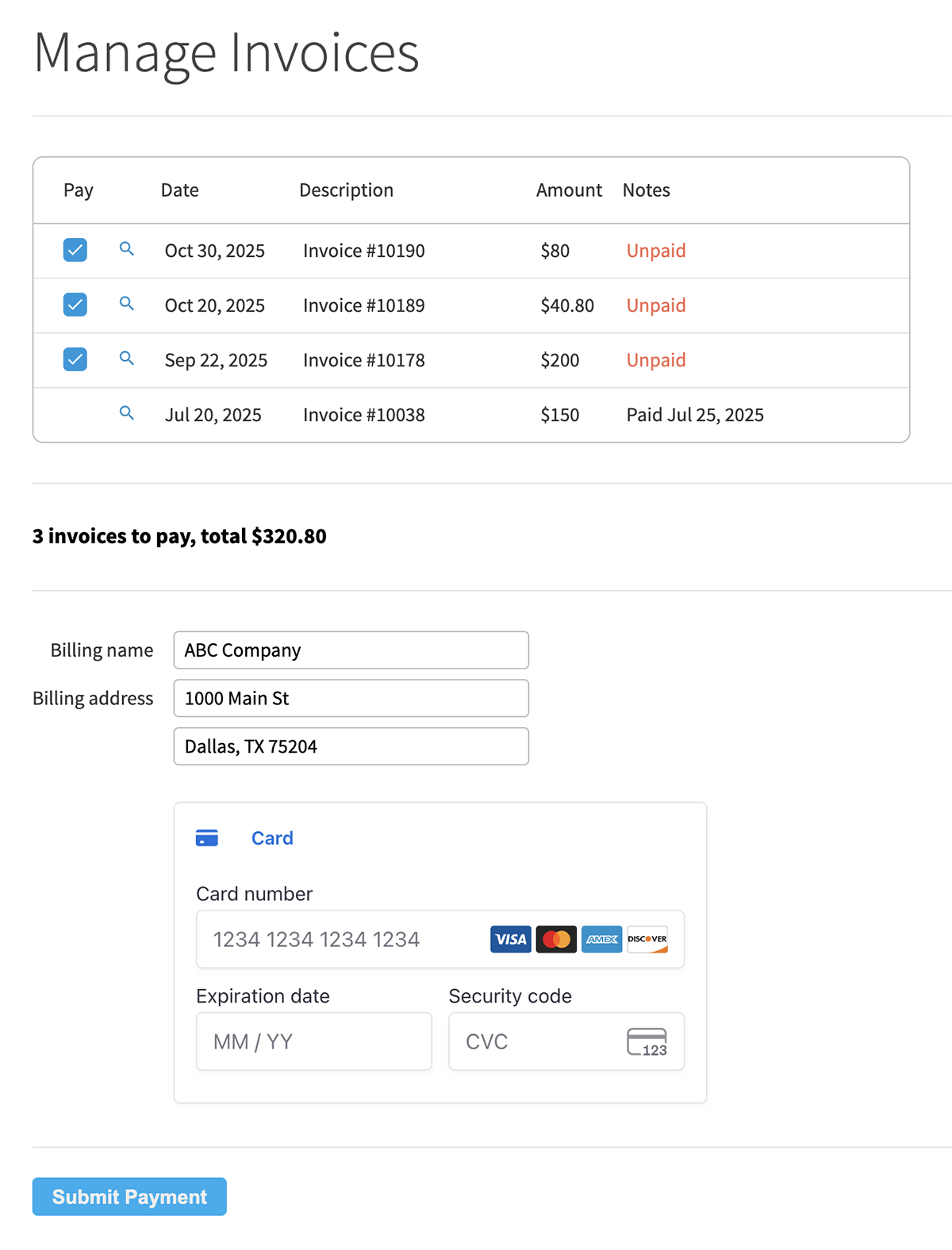Toggle the checkbox for Invoice #10178
The width and height of the screenshot is (952, 1250).
[75, 359]
